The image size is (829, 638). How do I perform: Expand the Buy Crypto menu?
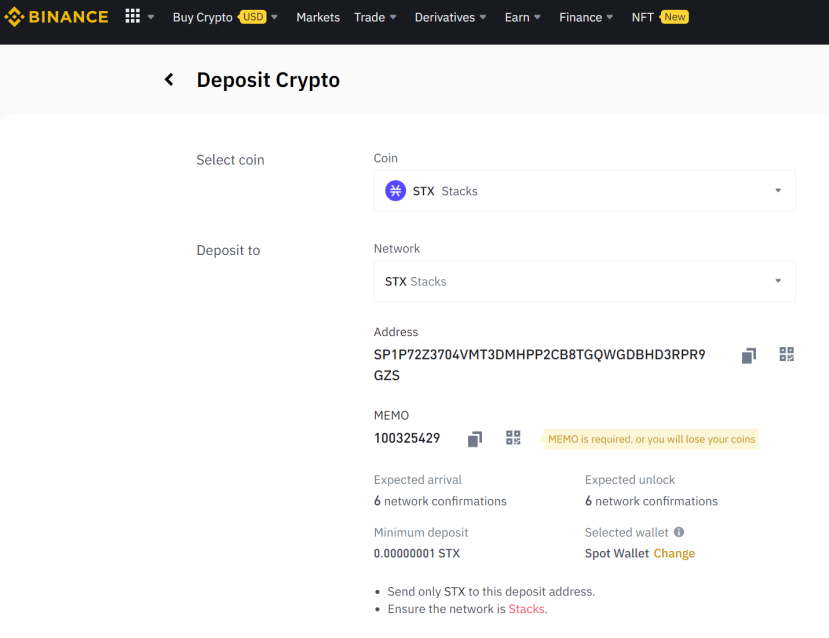pos(225,17)
